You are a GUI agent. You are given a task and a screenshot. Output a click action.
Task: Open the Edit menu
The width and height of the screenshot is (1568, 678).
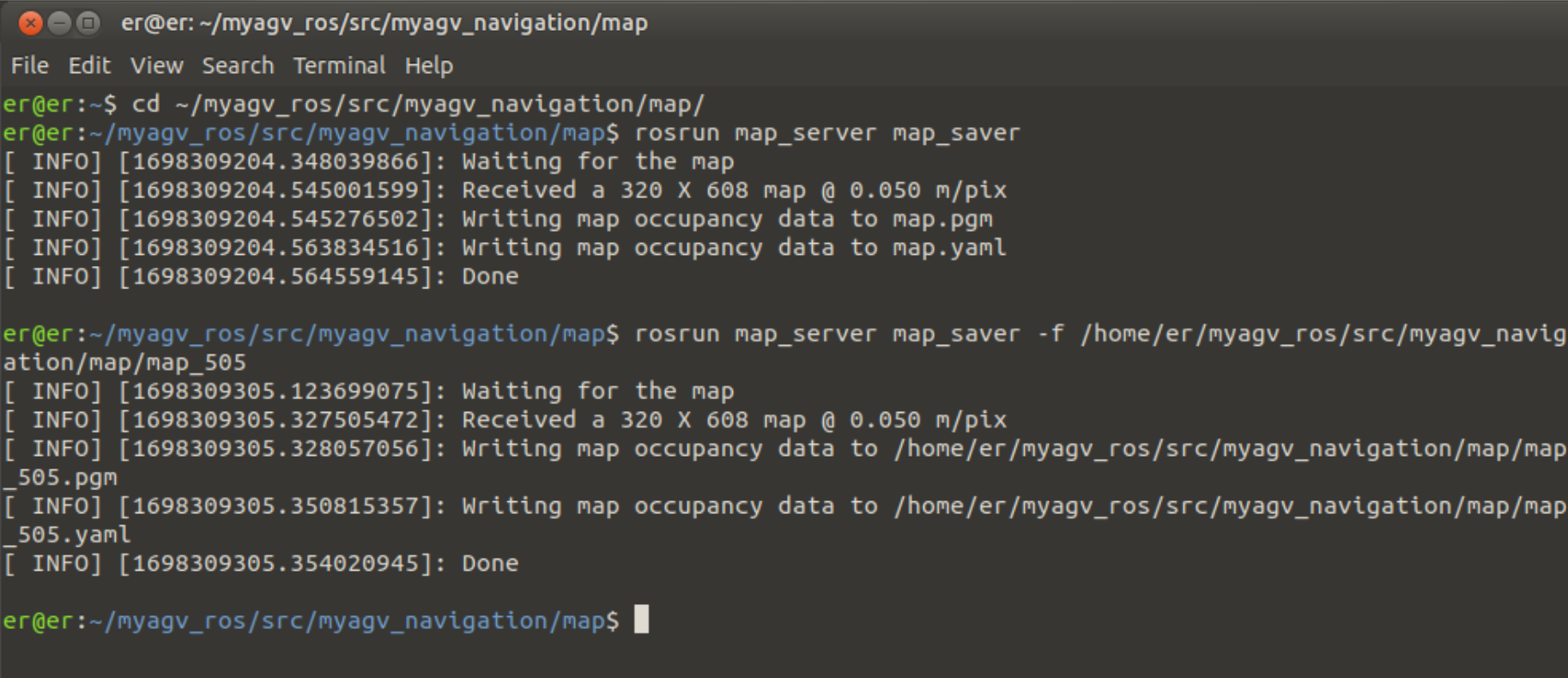[x=89, y=65]
